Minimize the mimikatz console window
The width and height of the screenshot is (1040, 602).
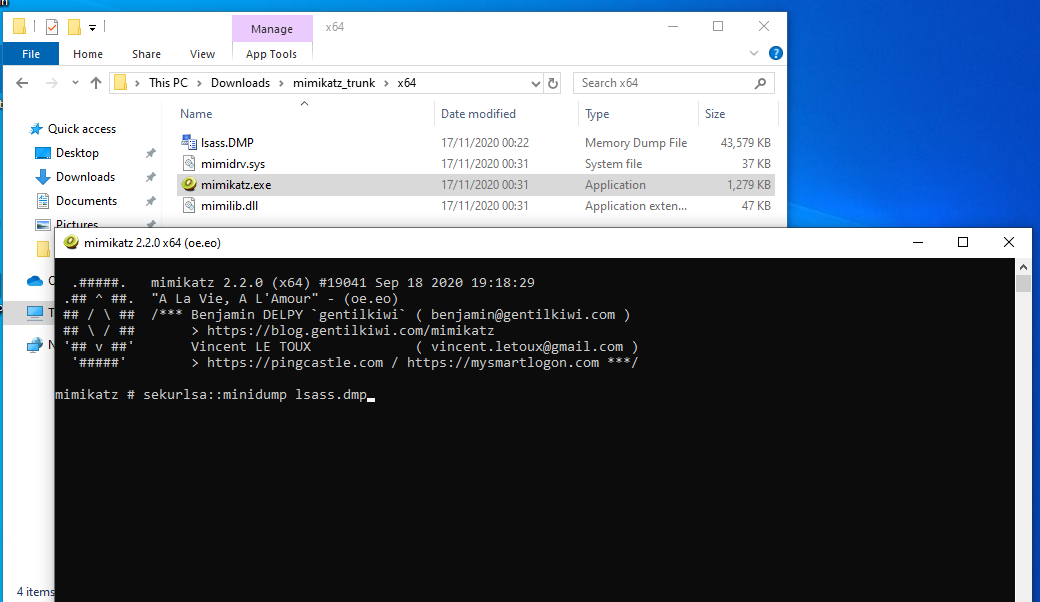point(918,243)
